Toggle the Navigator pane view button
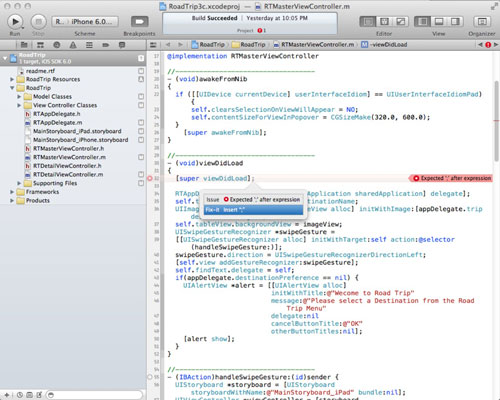Viewport: 500px width, 400px height. coord(422,22)
